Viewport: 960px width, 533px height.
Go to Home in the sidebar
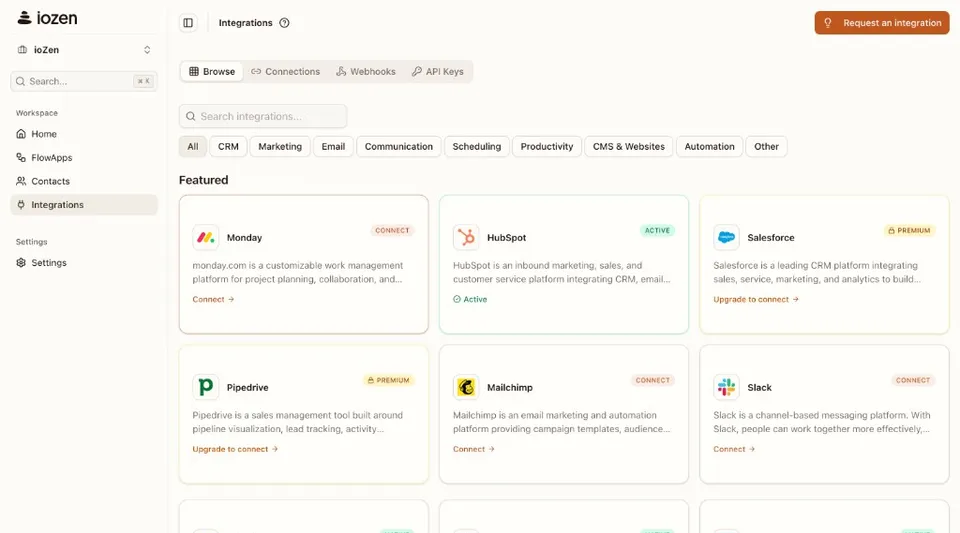[84, 134]
